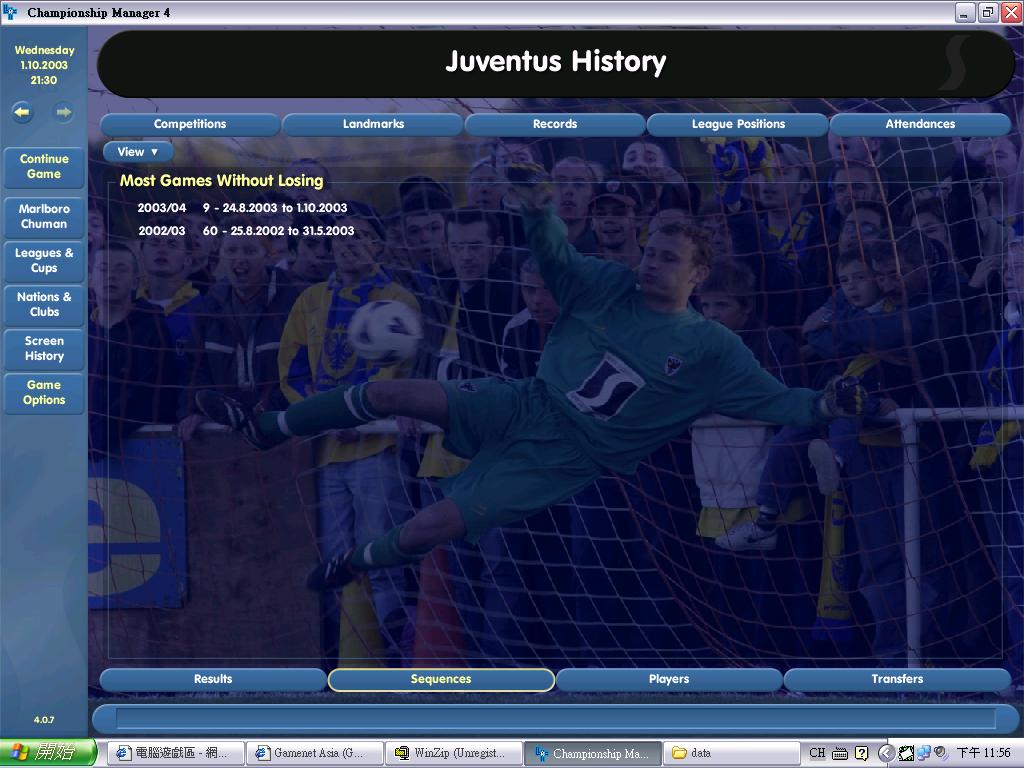This screenshot has width=1024, height=768.
Task: Click the CH language indicator
Action: 817,753
